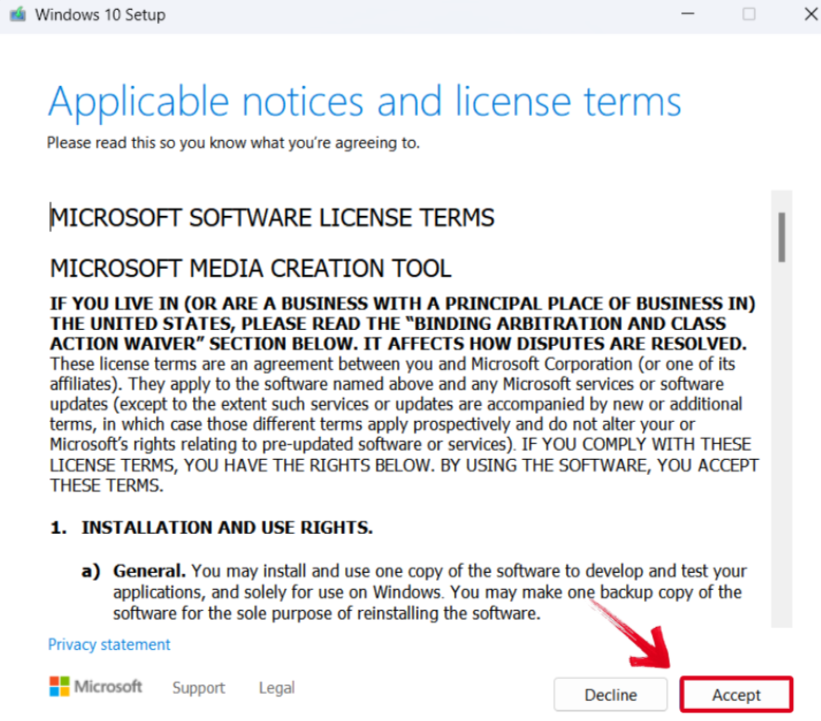This screenshot has width=821, height=721.
Task: Click the INSTALLATION AND USE RIGHTS section heading
Action: click(x=227, y=527)
